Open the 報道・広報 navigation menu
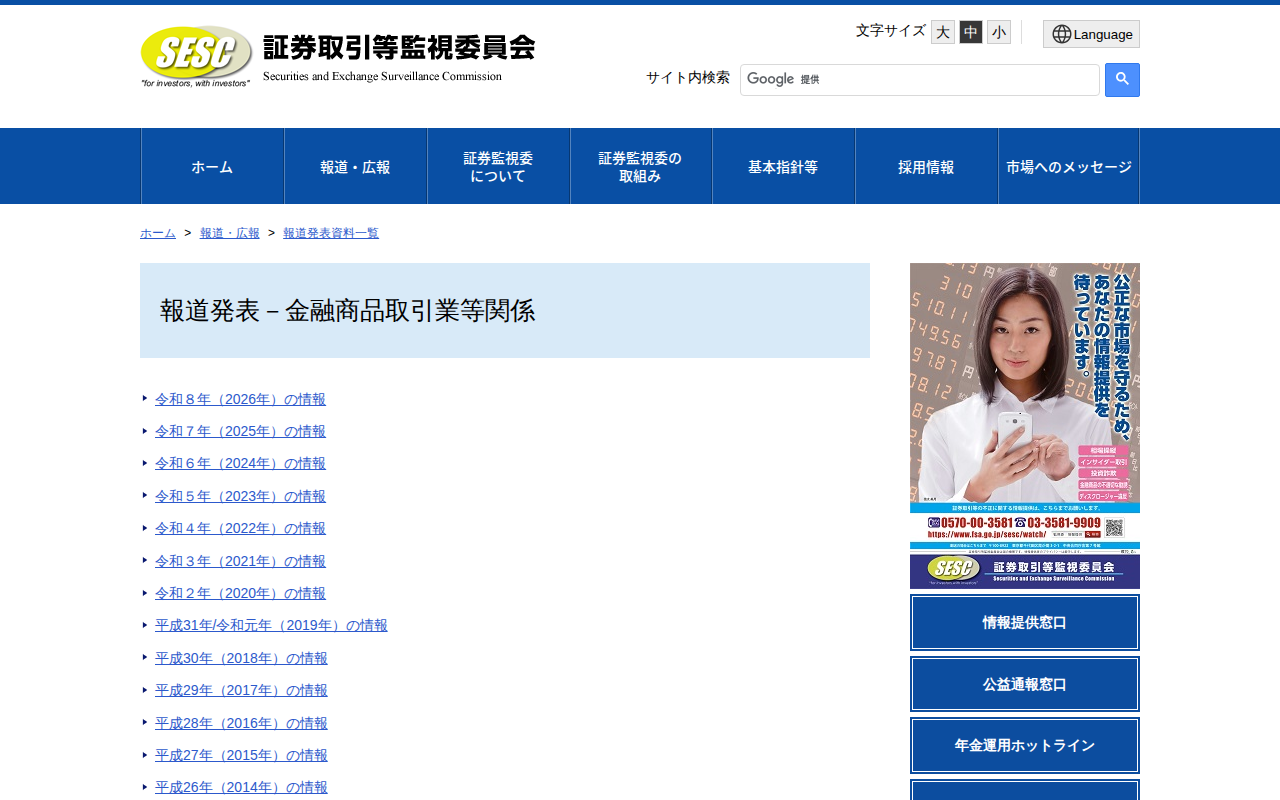This screenshot has width=1280, height=800. point(355,166)
